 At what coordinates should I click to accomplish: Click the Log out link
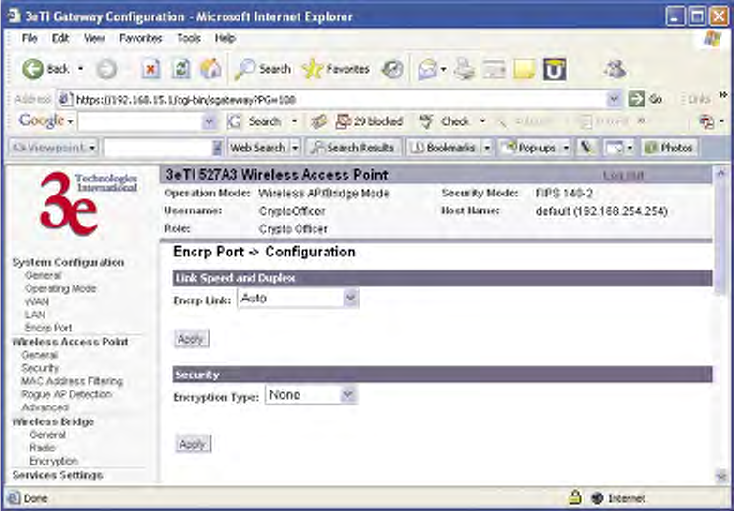coord(623,175)
